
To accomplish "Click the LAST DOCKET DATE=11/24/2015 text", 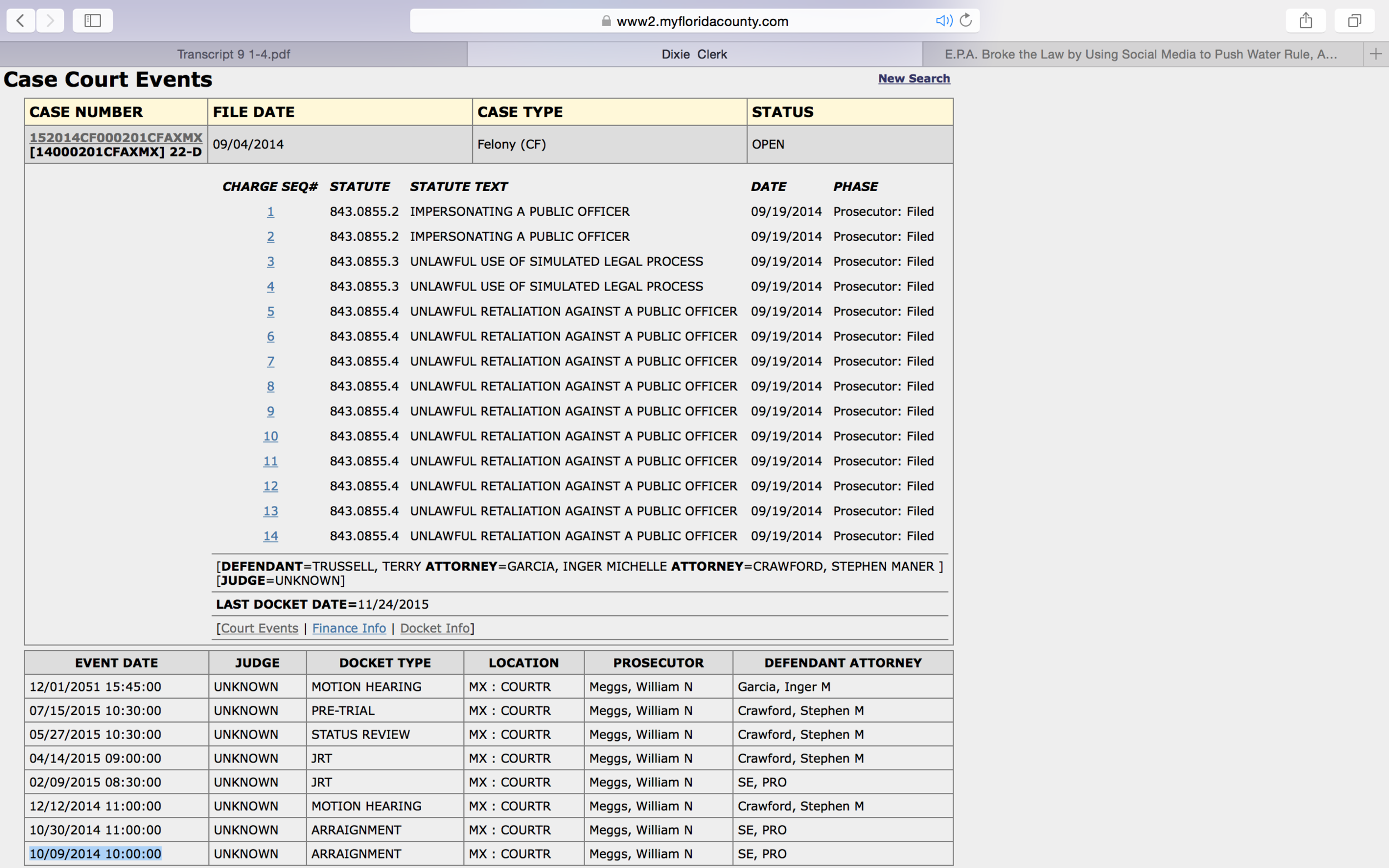I will click(x=322, y=605).
